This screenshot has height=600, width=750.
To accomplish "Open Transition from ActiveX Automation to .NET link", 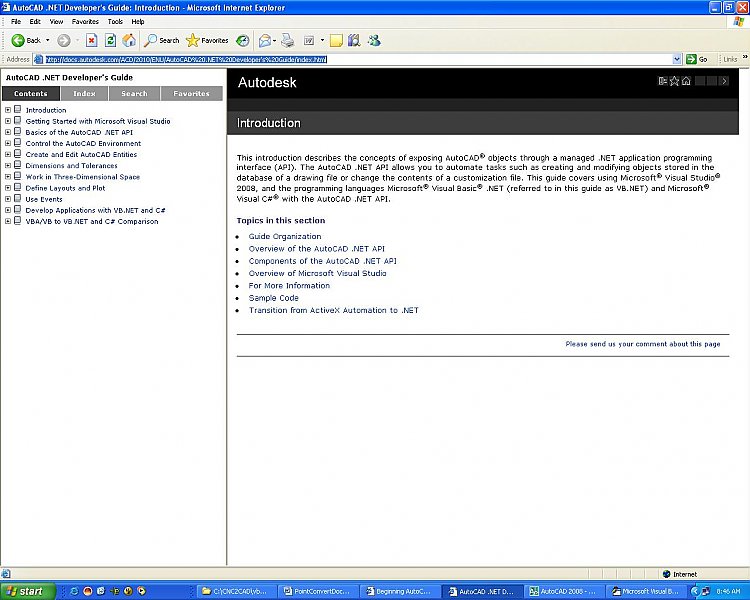I will pos(333,310).
